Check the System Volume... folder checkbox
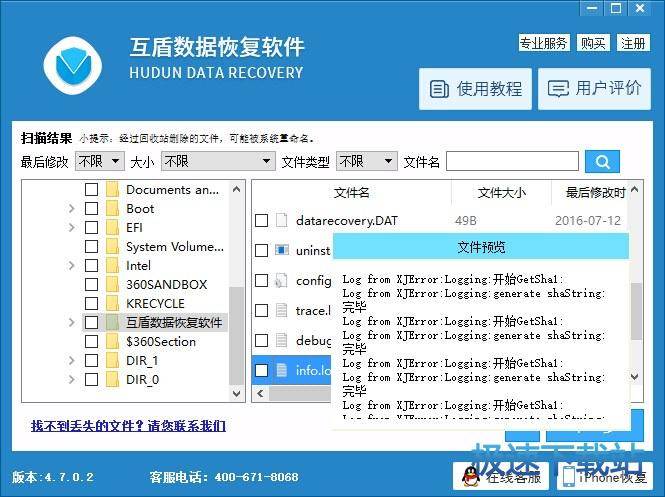Screen dimensions: 665x497 pos(91,247)
